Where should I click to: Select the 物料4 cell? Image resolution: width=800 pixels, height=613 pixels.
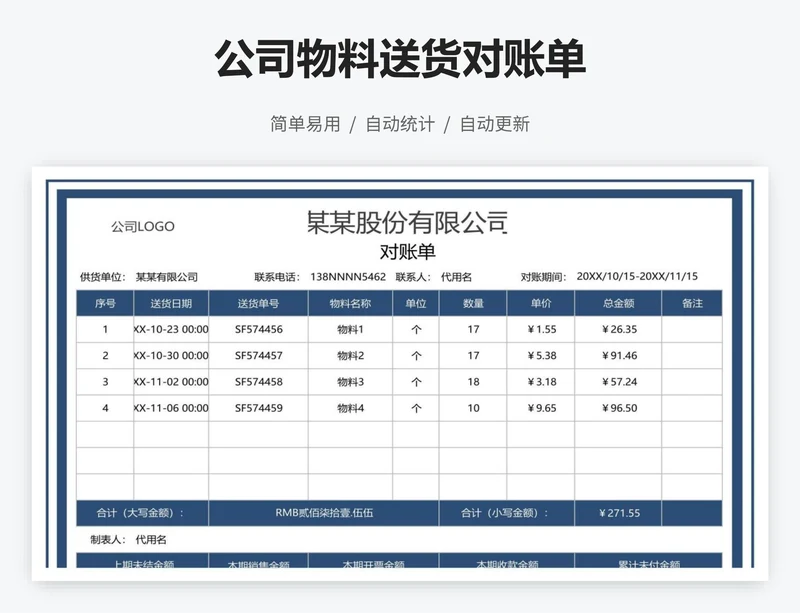click(x=351, y=408)
